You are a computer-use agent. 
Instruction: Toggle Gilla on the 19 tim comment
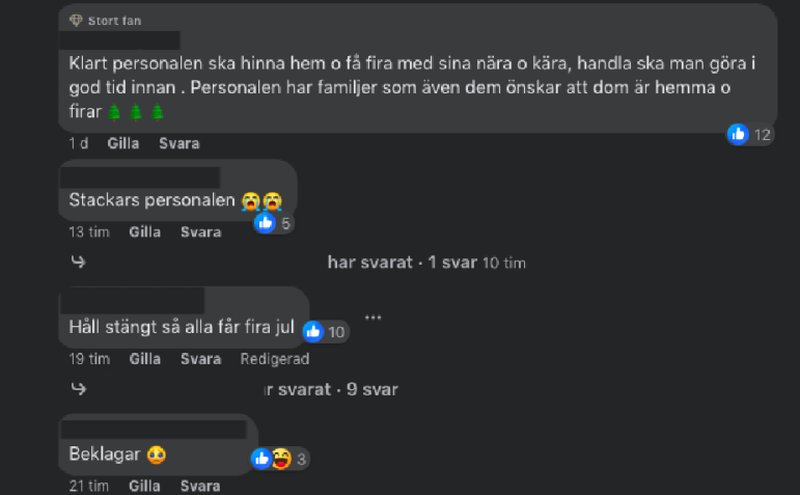tap(145, 359)
